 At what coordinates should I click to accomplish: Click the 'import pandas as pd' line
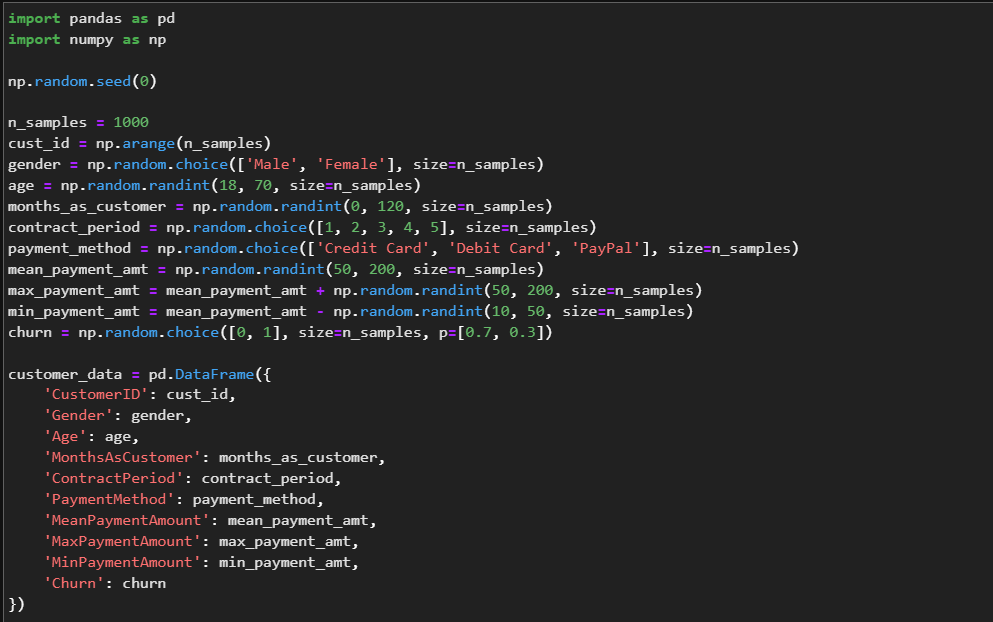coord(91,19)
